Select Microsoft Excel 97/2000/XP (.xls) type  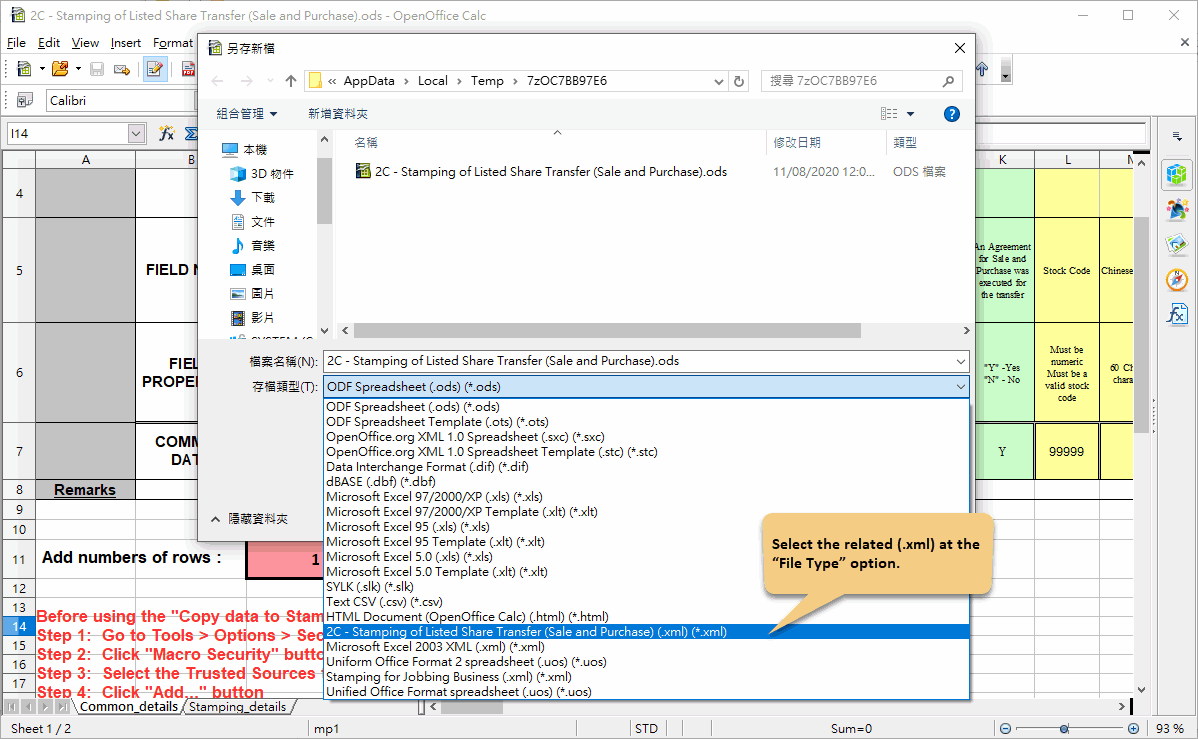pos(646,497)
